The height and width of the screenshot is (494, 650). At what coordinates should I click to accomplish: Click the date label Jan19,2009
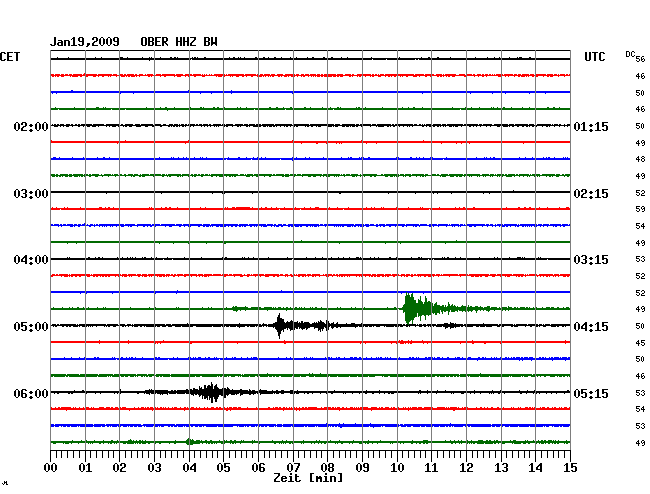coord(85,42)
